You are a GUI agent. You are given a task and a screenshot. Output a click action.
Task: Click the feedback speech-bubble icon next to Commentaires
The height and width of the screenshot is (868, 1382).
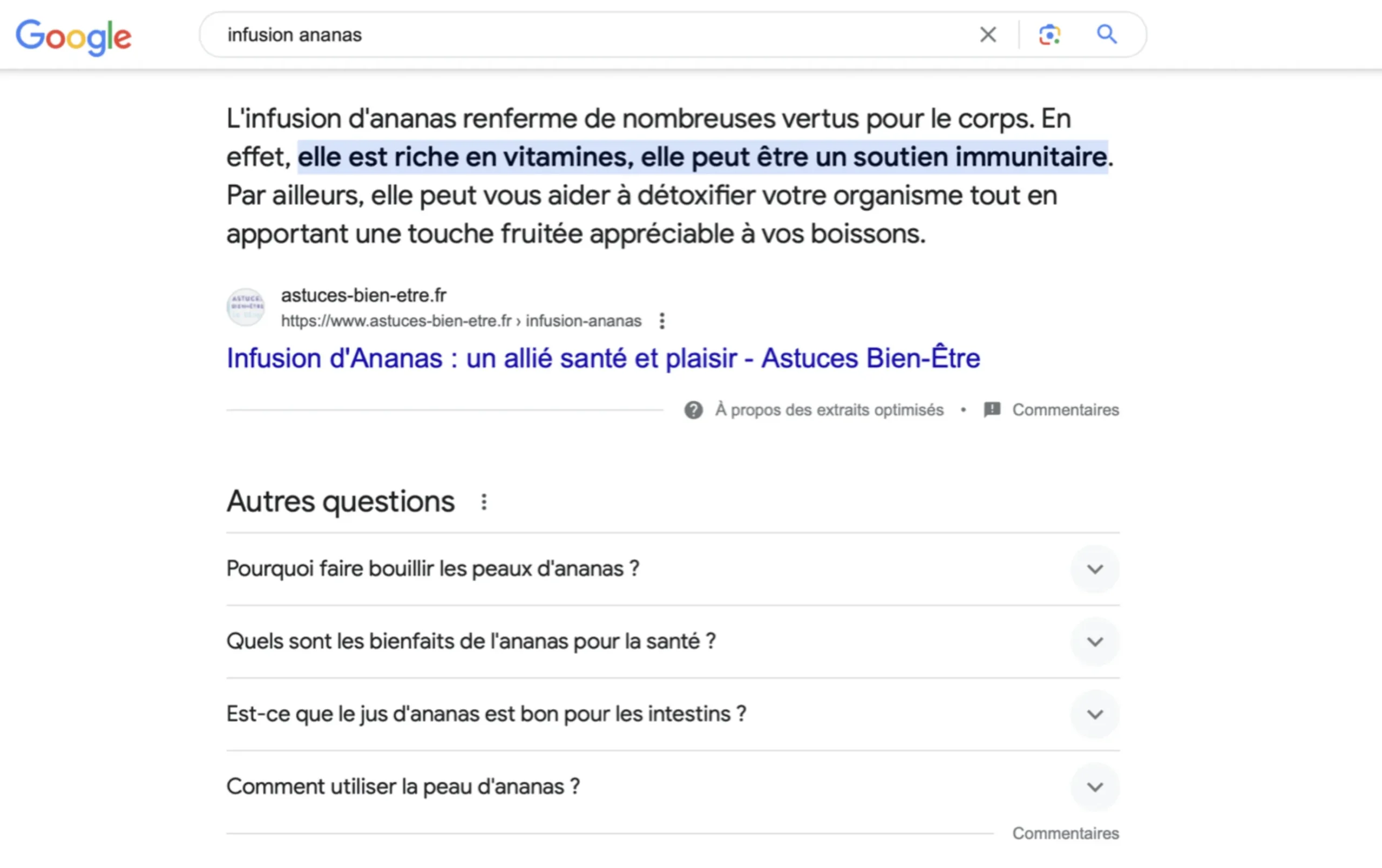pos(991,409)
